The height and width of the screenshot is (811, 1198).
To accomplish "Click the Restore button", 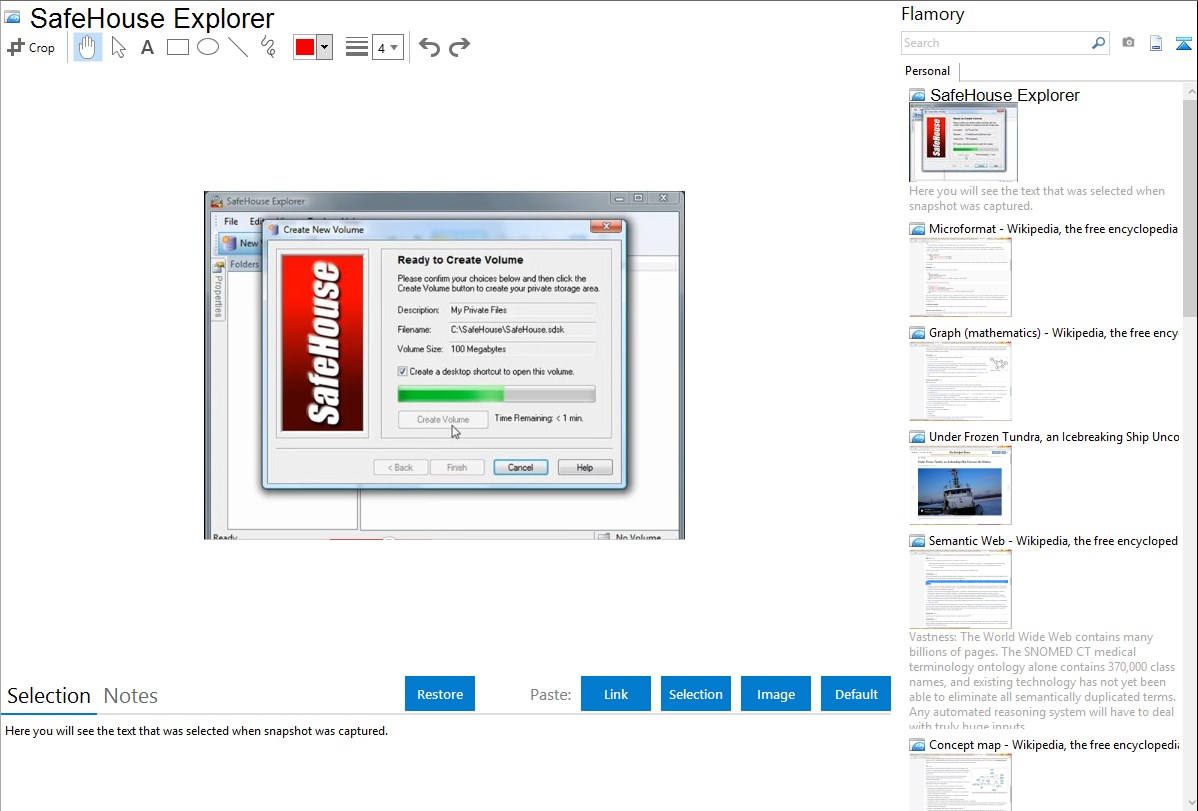I will coord(440,693).
